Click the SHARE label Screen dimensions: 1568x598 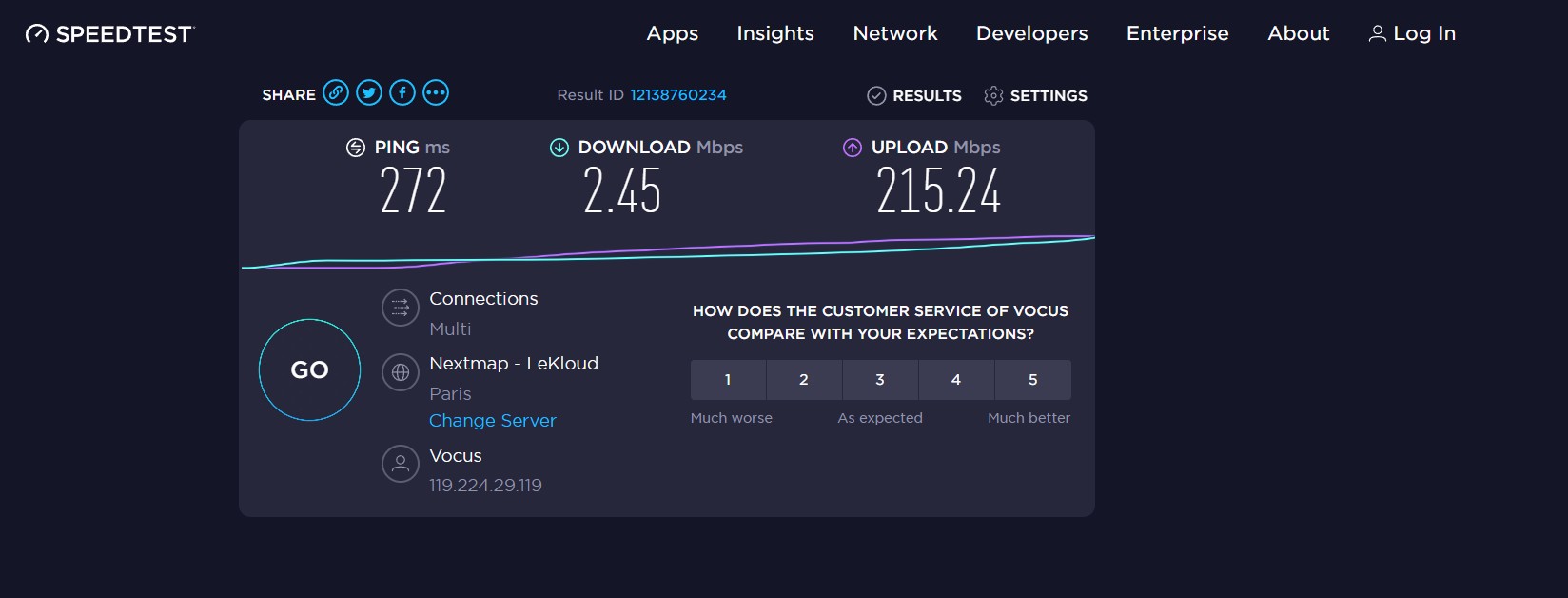(289, 95)
